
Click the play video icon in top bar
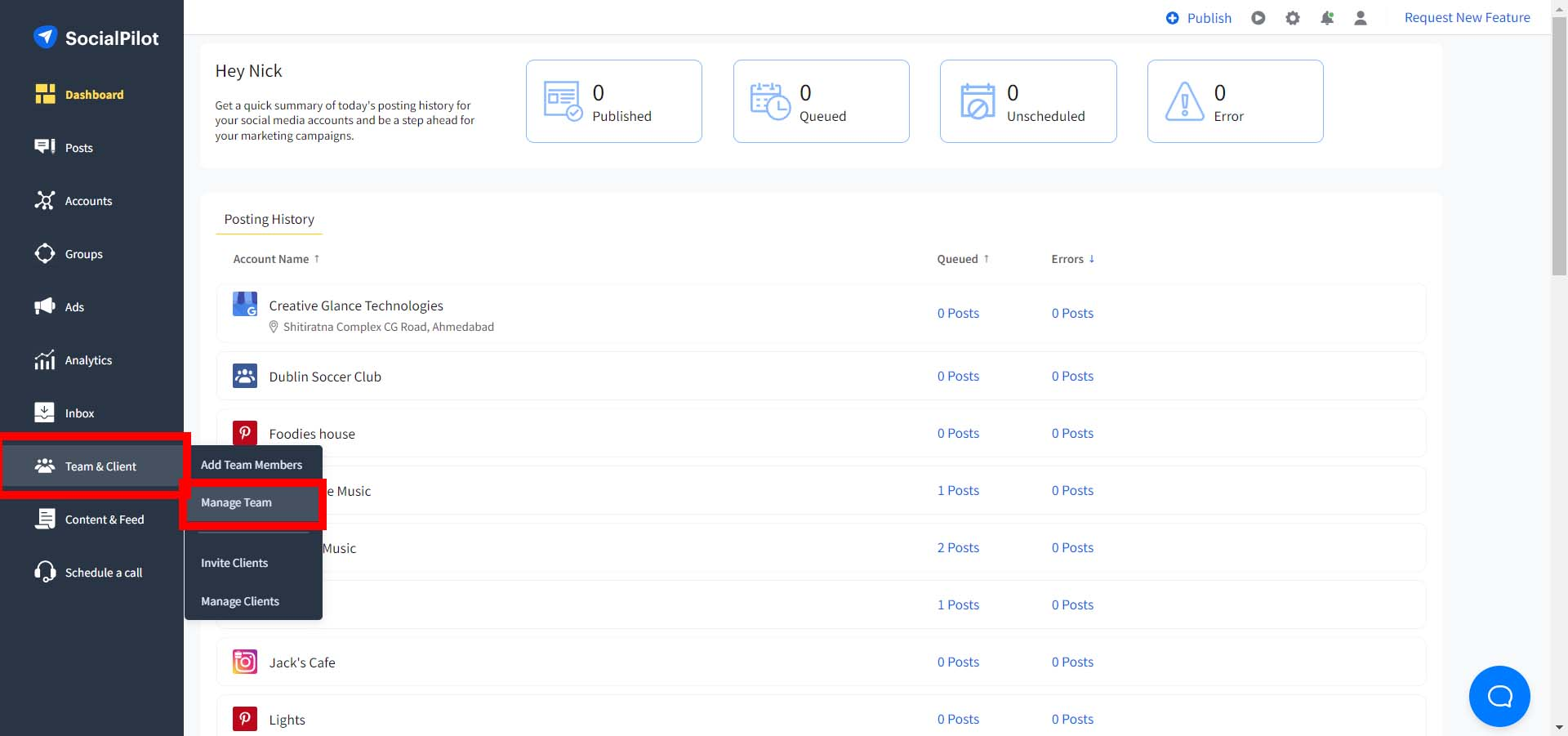[1258, 18]
